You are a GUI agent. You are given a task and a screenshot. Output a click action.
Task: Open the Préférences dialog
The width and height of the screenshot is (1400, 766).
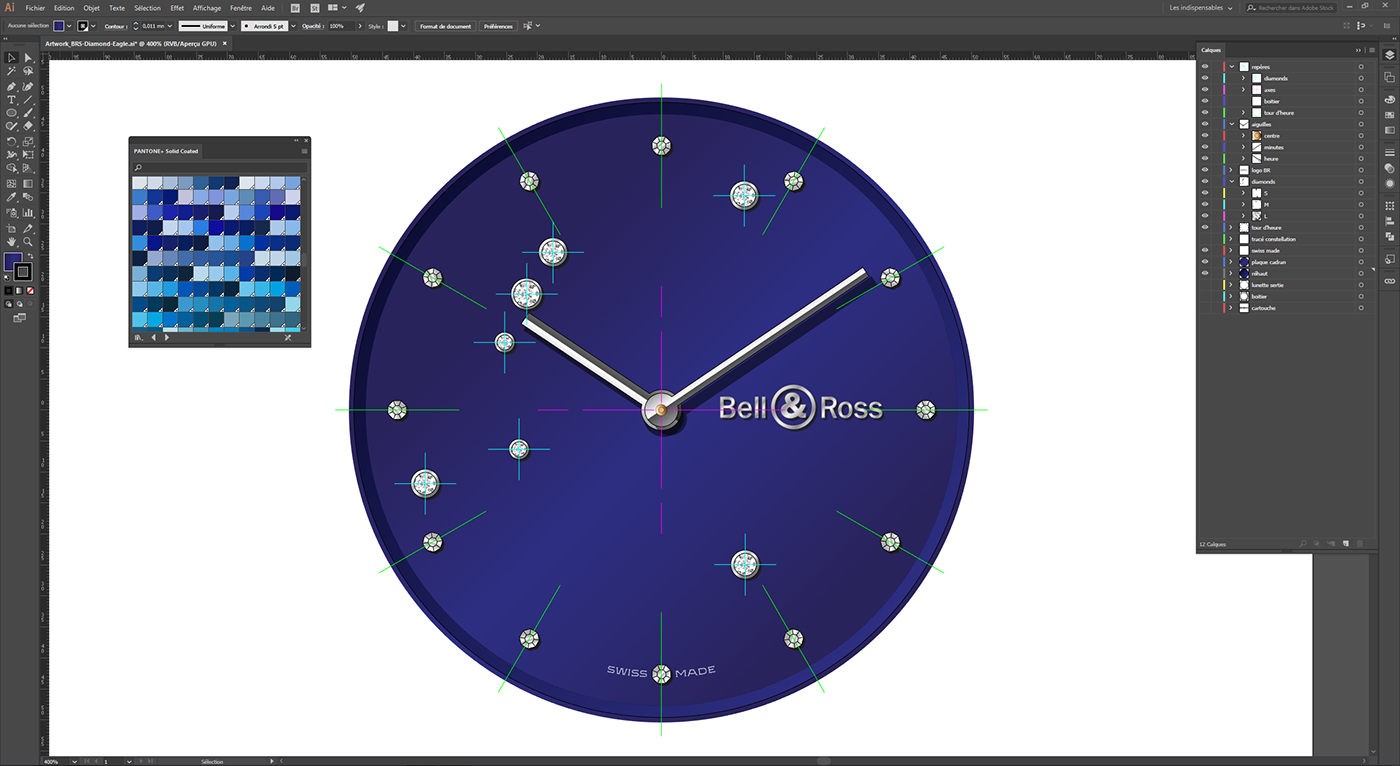(x=498, y=26)
